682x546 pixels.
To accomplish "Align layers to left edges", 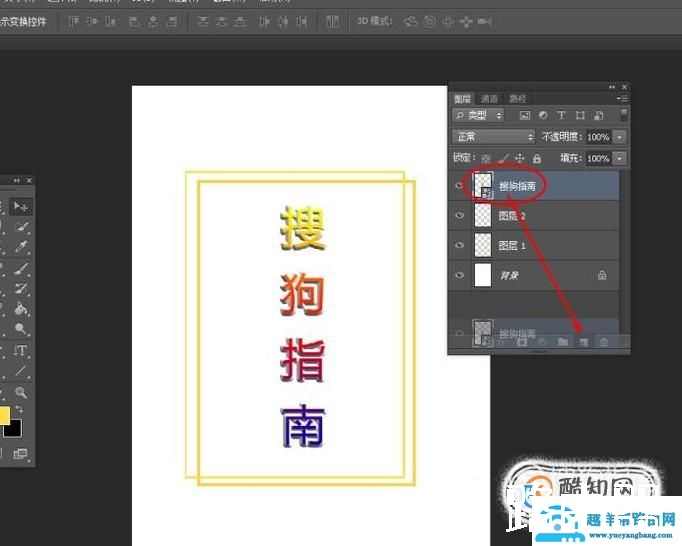I will point(134,21).
